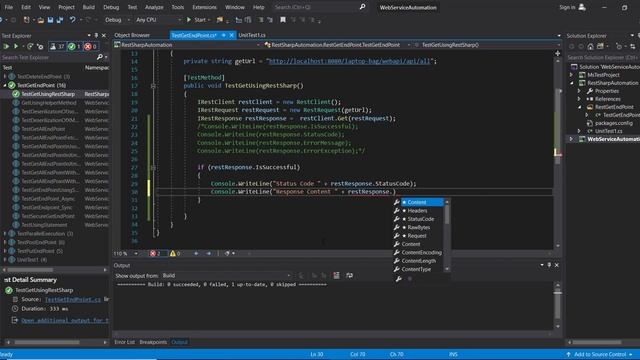Switch to the UnitTest1.cs tab
The width and height of the screenshot is (640, 360).
pyautogui.click(x=252, y=36)
